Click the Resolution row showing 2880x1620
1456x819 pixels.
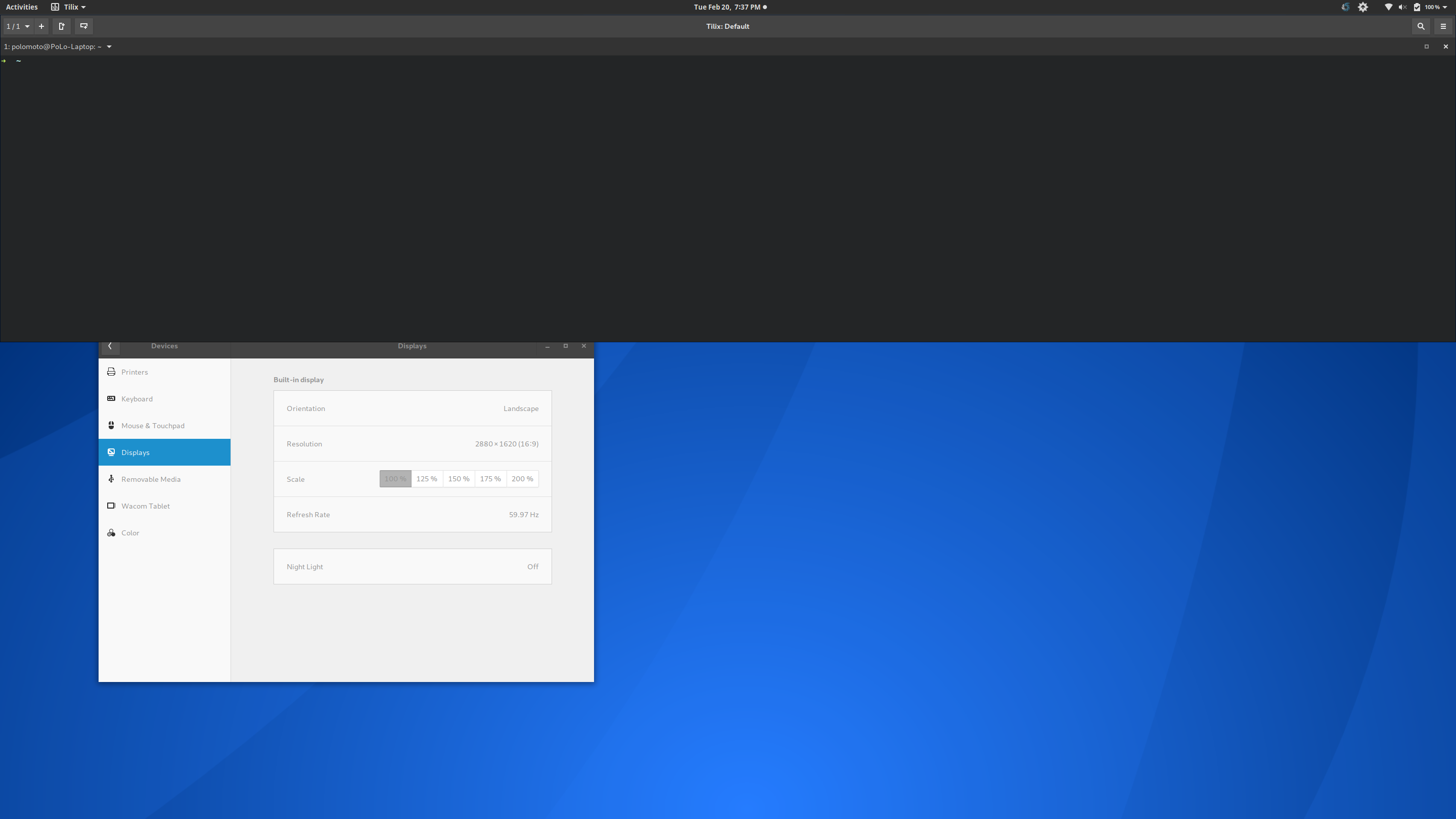[412, 444]
